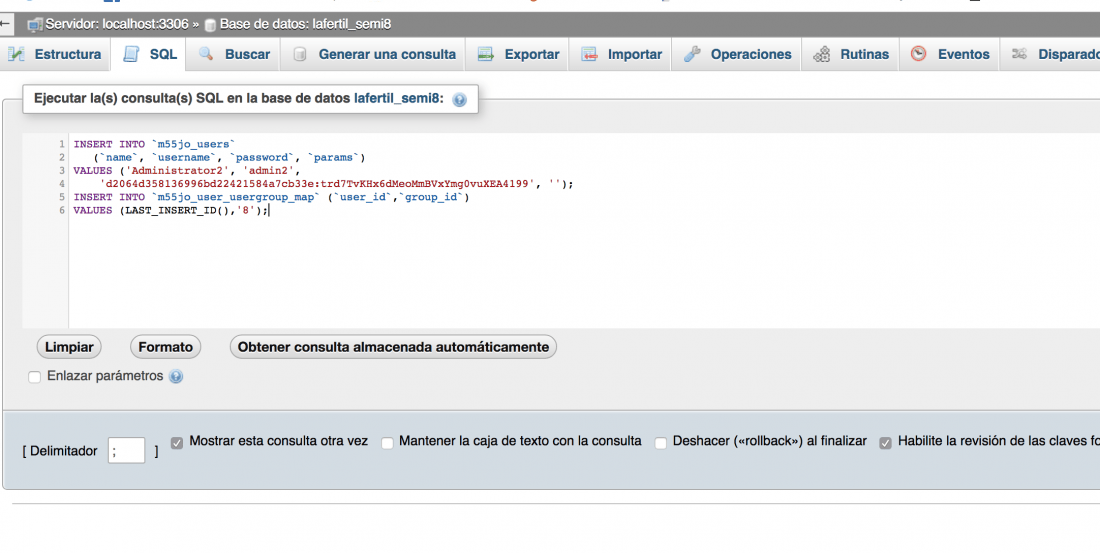Open the Disparadores tab
The image size is (1100, 553).
(x=1051, y=54)
